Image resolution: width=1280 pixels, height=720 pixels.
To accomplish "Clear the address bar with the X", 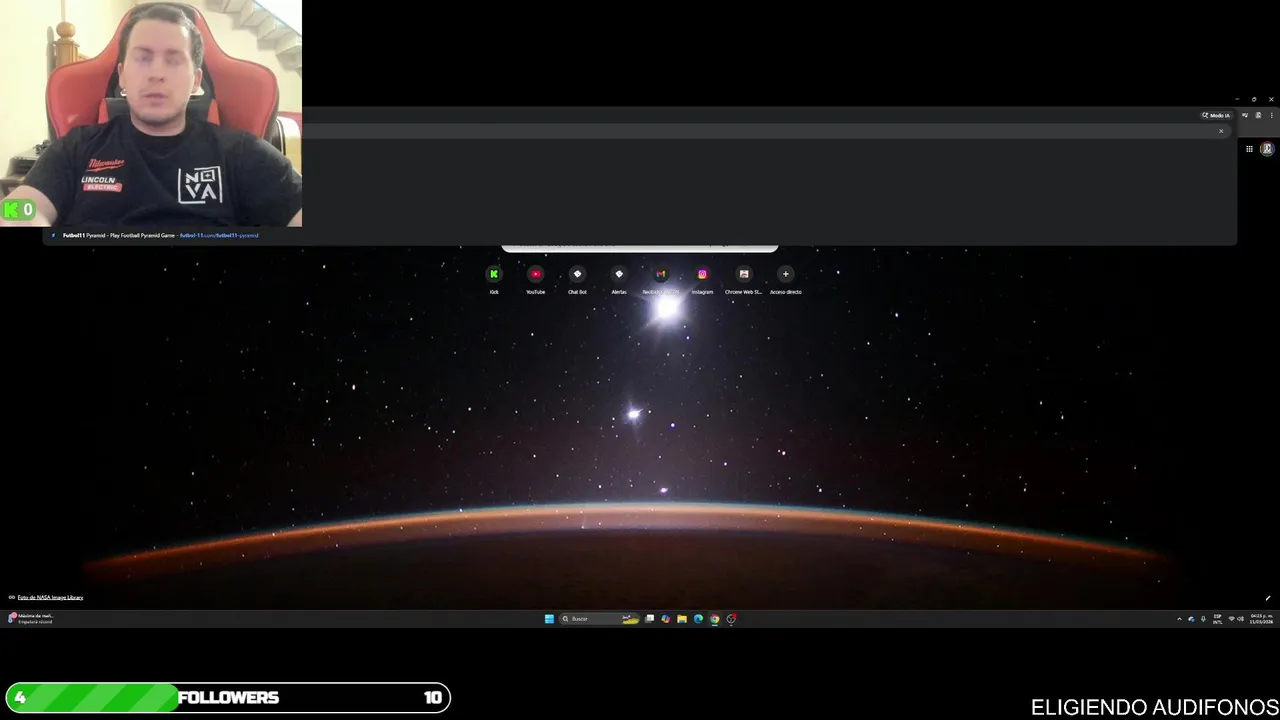I will coord(1221,131).
